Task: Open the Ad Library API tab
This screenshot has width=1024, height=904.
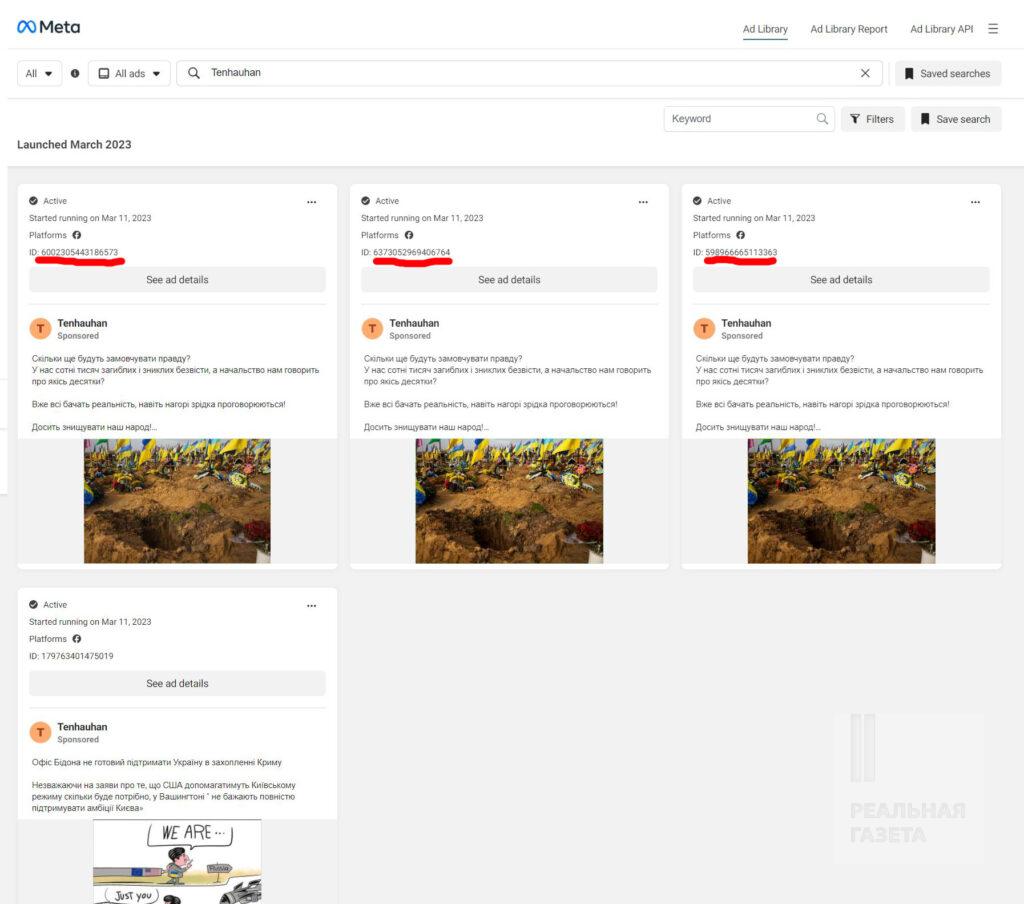Action: pos(940,29)
